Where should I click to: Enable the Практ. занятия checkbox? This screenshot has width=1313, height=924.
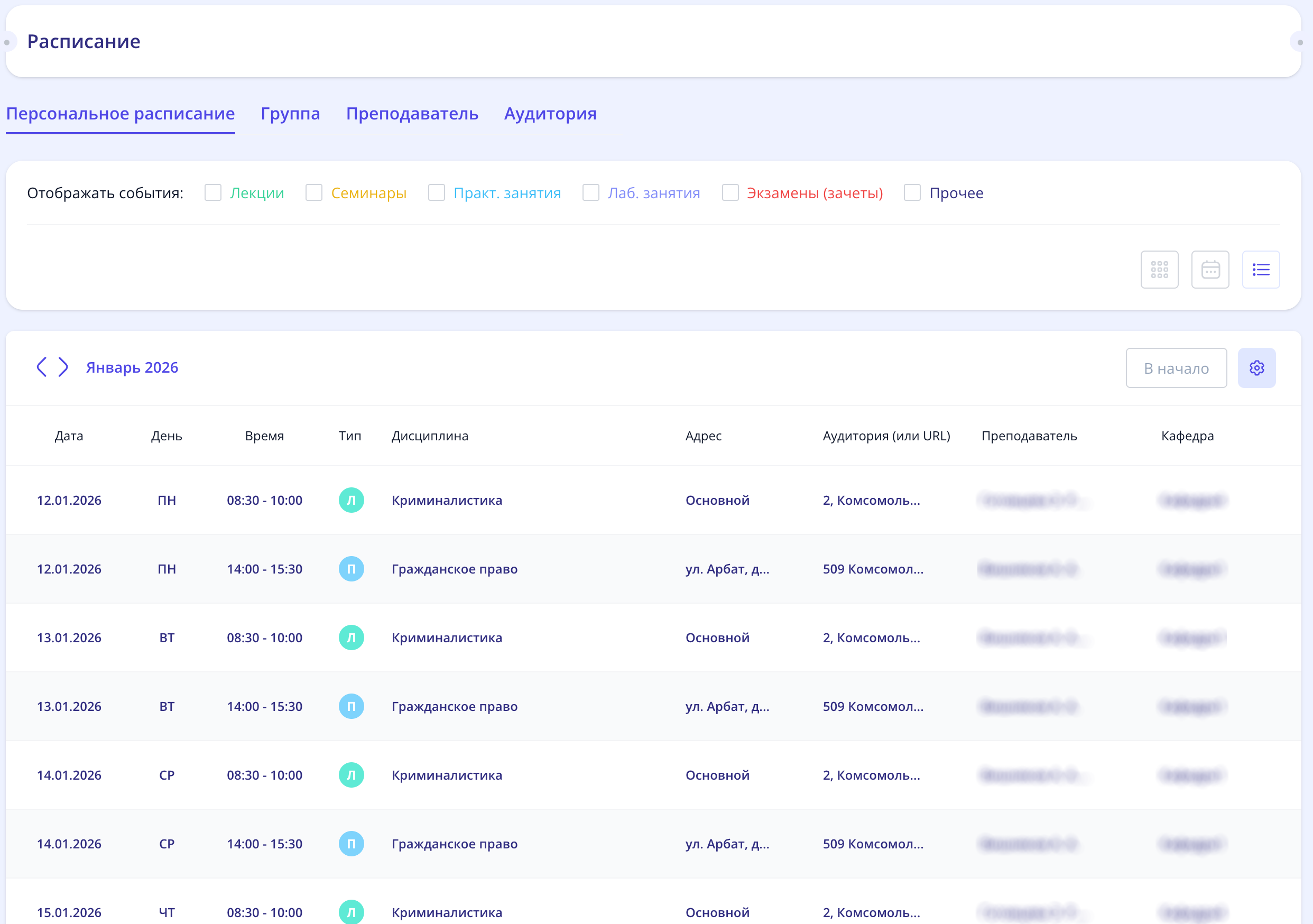coord(436,193)
